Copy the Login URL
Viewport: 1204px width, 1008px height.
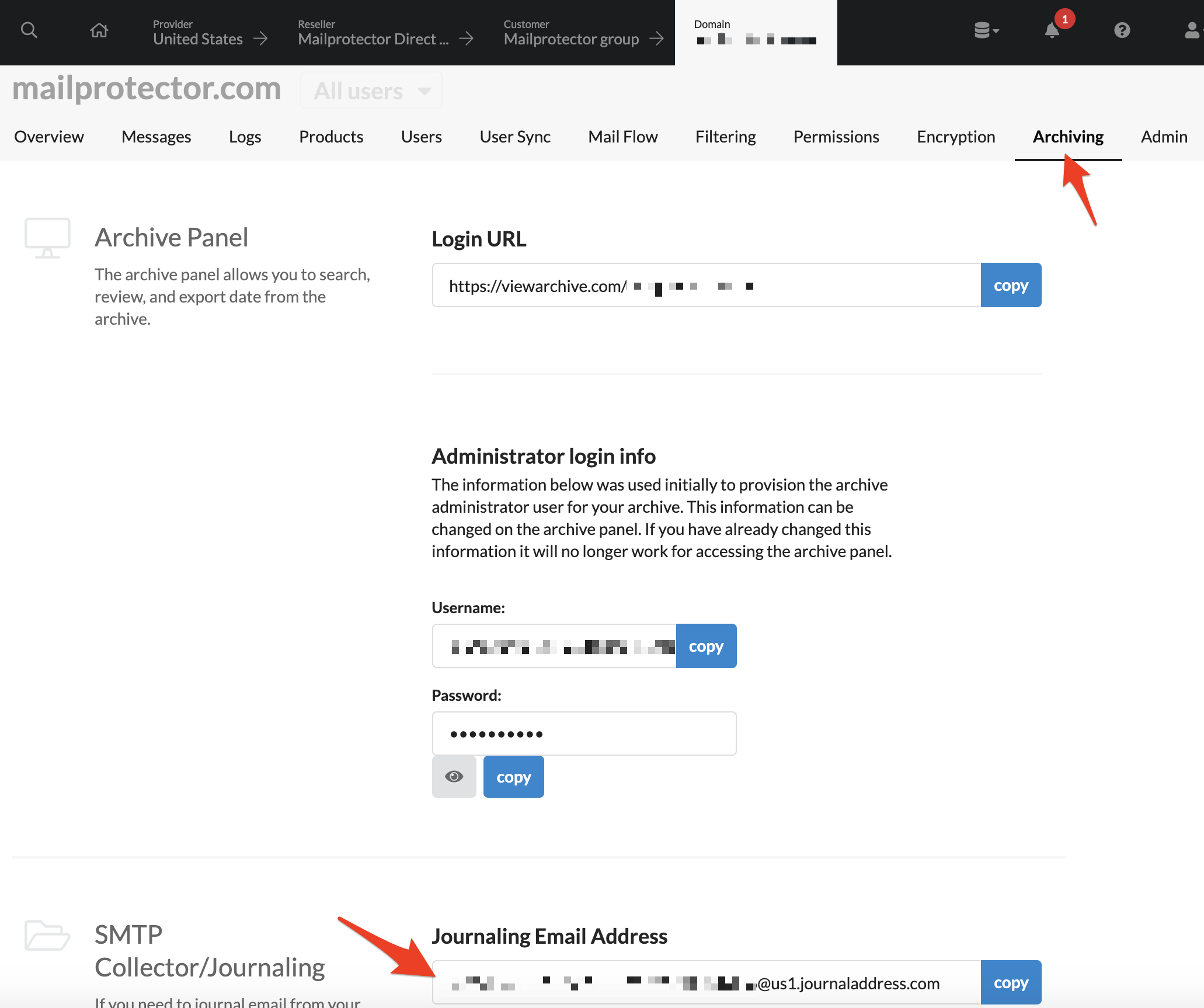1011,285
